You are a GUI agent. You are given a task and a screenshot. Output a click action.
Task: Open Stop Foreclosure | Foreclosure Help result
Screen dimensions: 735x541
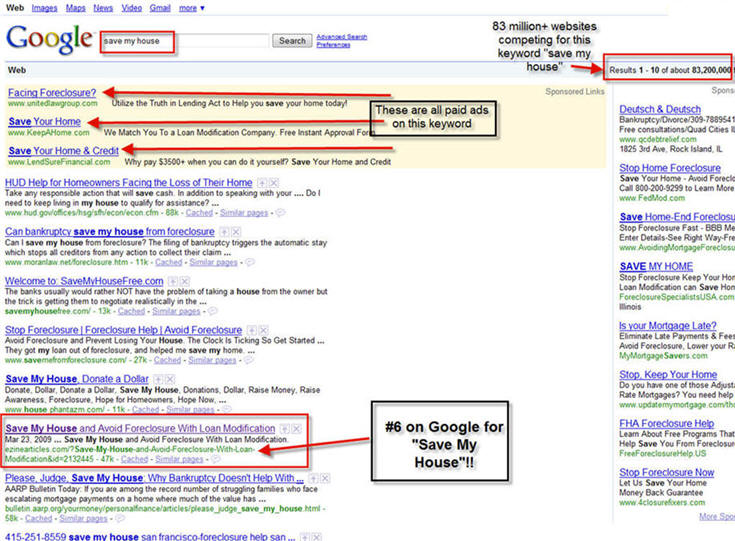[123, 330]
